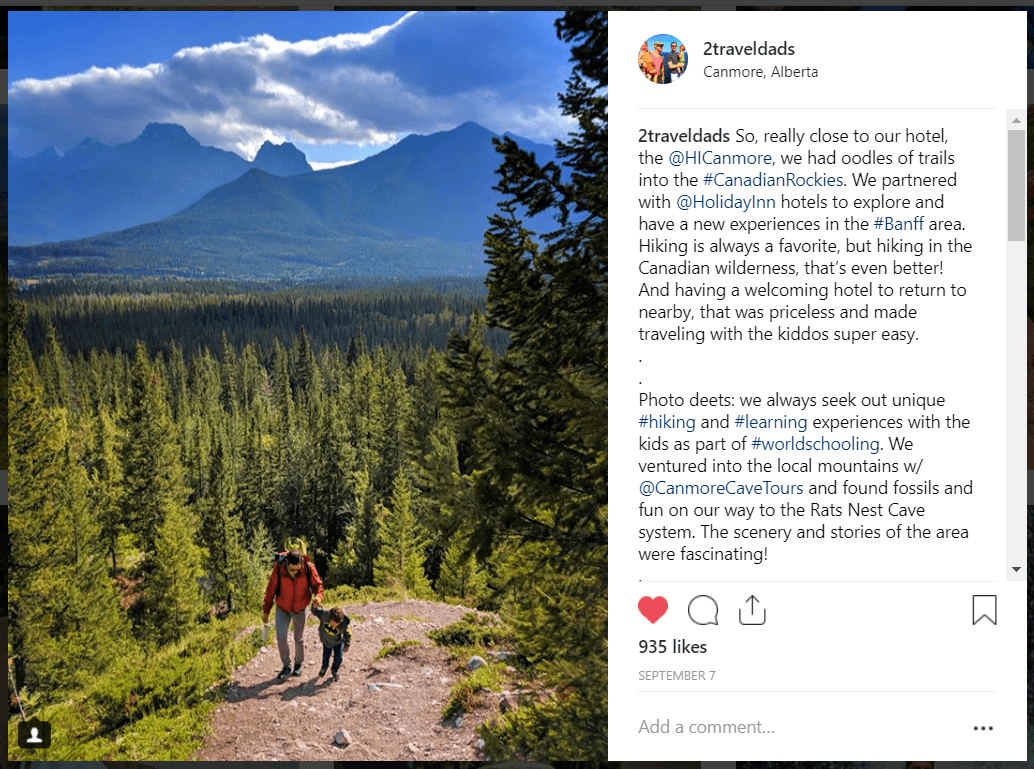Click the caption scrollbar thumb
This screenshot has width=1034, height=769.
tap(1016, 185)
